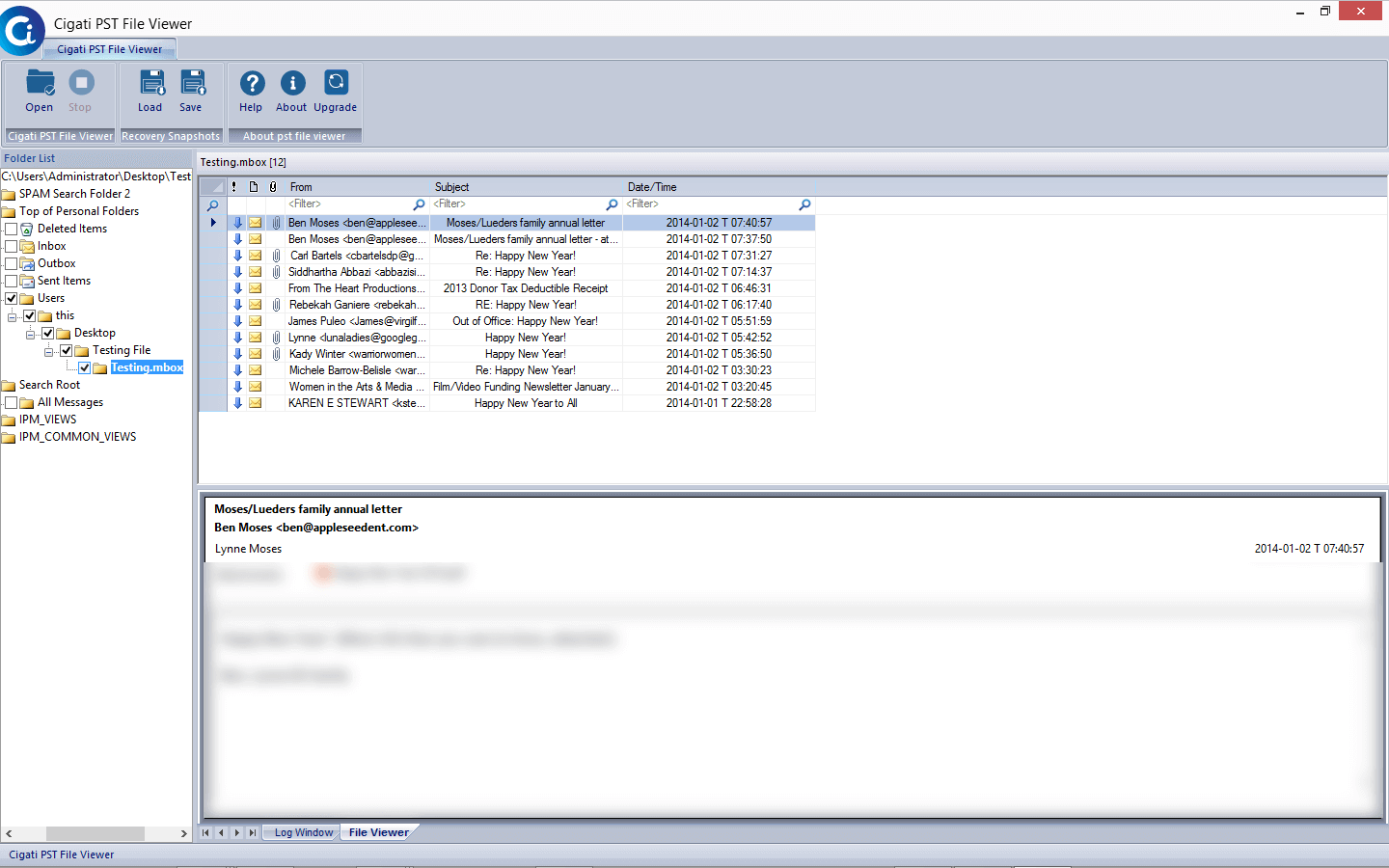This screenshot has width=1389, height=868.
Task: Switch to the File Viewer bottom tab
Action: coord(379,832)
